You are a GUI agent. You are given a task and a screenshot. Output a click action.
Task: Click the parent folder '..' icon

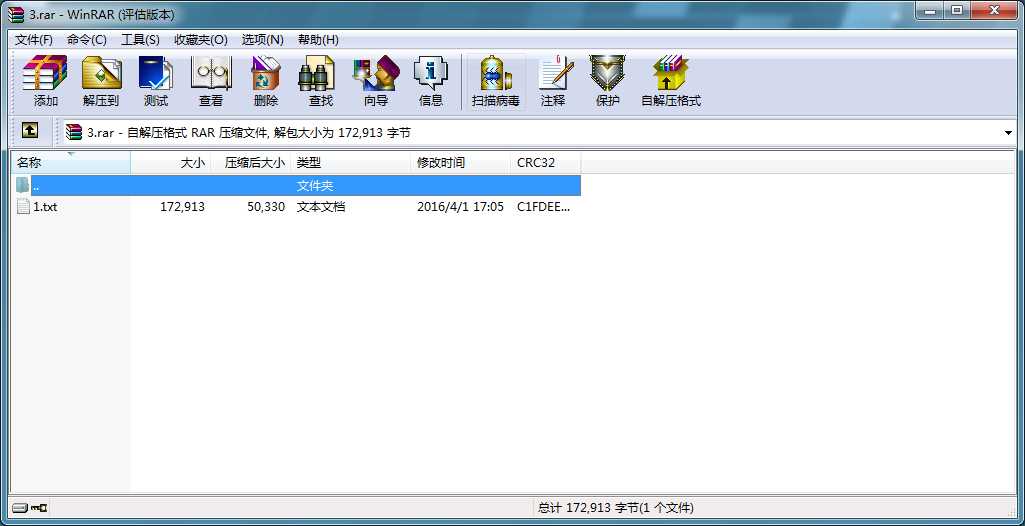coord(23,185)
